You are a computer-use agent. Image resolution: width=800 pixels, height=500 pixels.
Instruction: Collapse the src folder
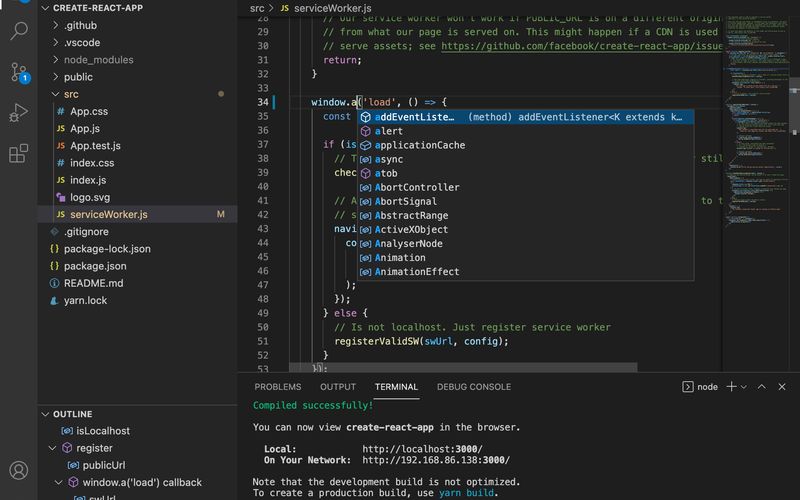click(56, 94)
